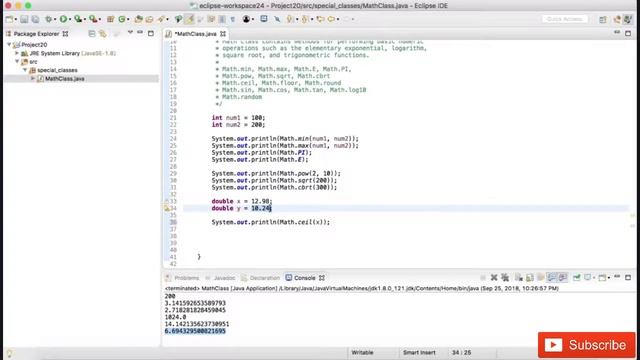The height and width of the screenshot is (360, 640).
Task: Open Run button dropdown arrow
Action: tap(70, 19)
